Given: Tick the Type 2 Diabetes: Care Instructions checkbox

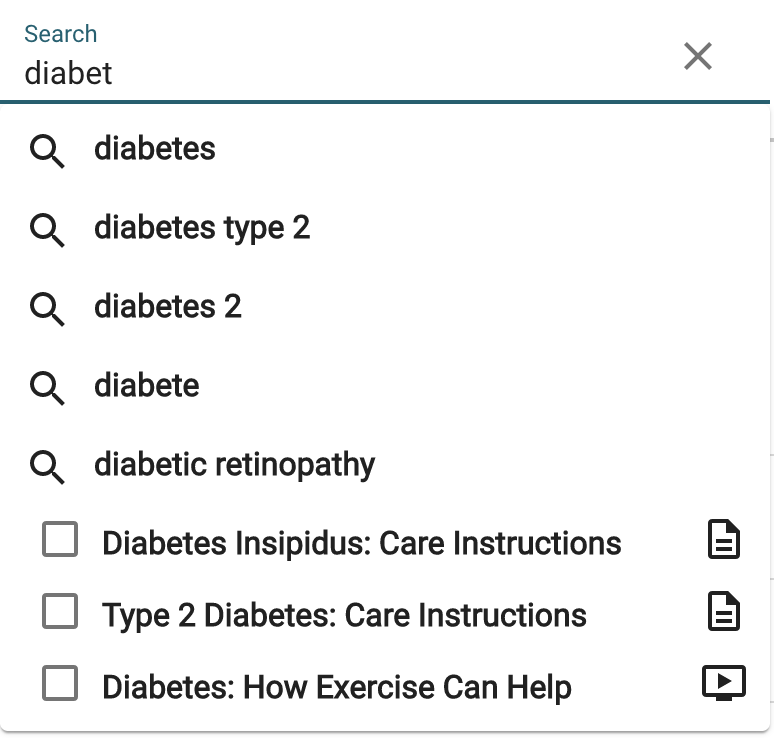Looking at the screenshot, I should 60,611.
